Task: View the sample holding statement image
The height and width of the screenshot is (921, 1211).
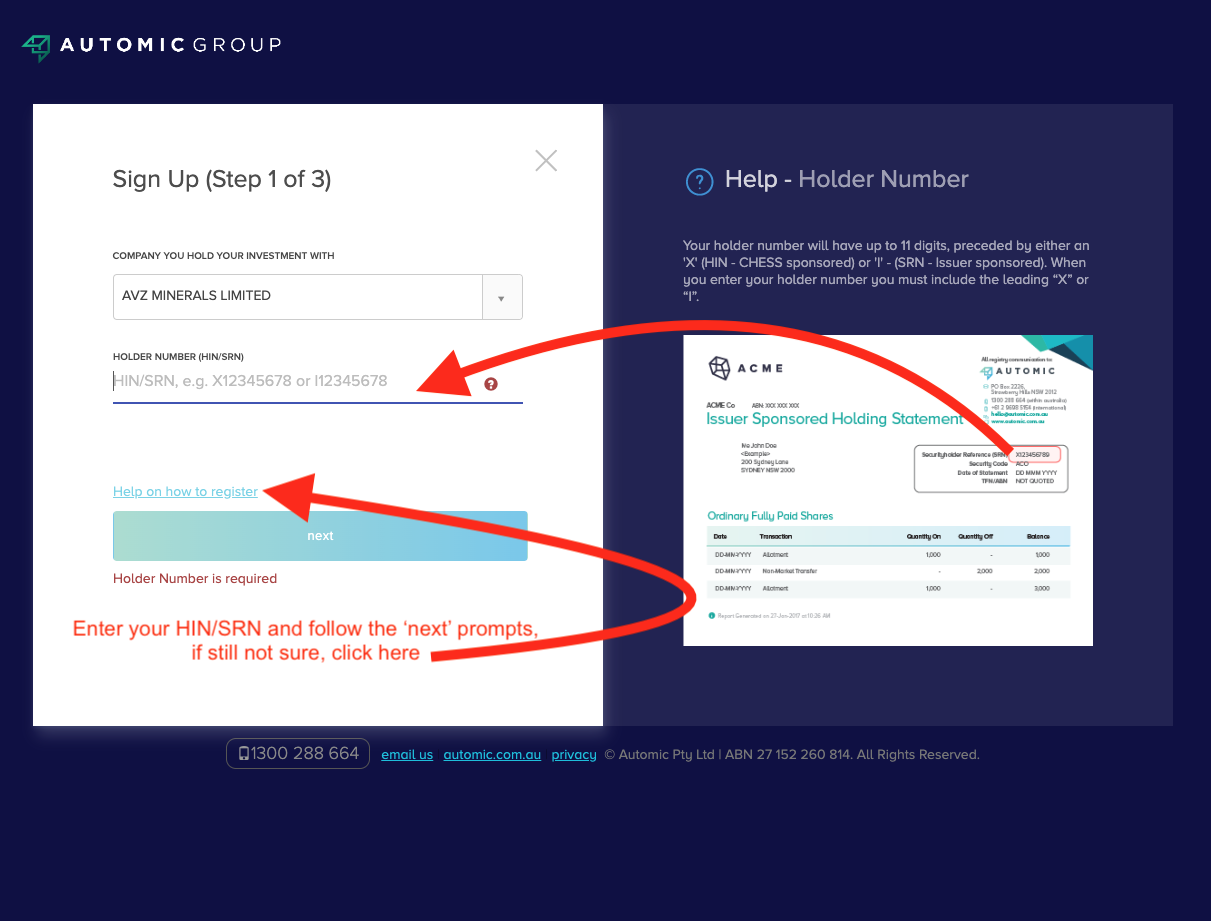Action: tap(888, 490)
